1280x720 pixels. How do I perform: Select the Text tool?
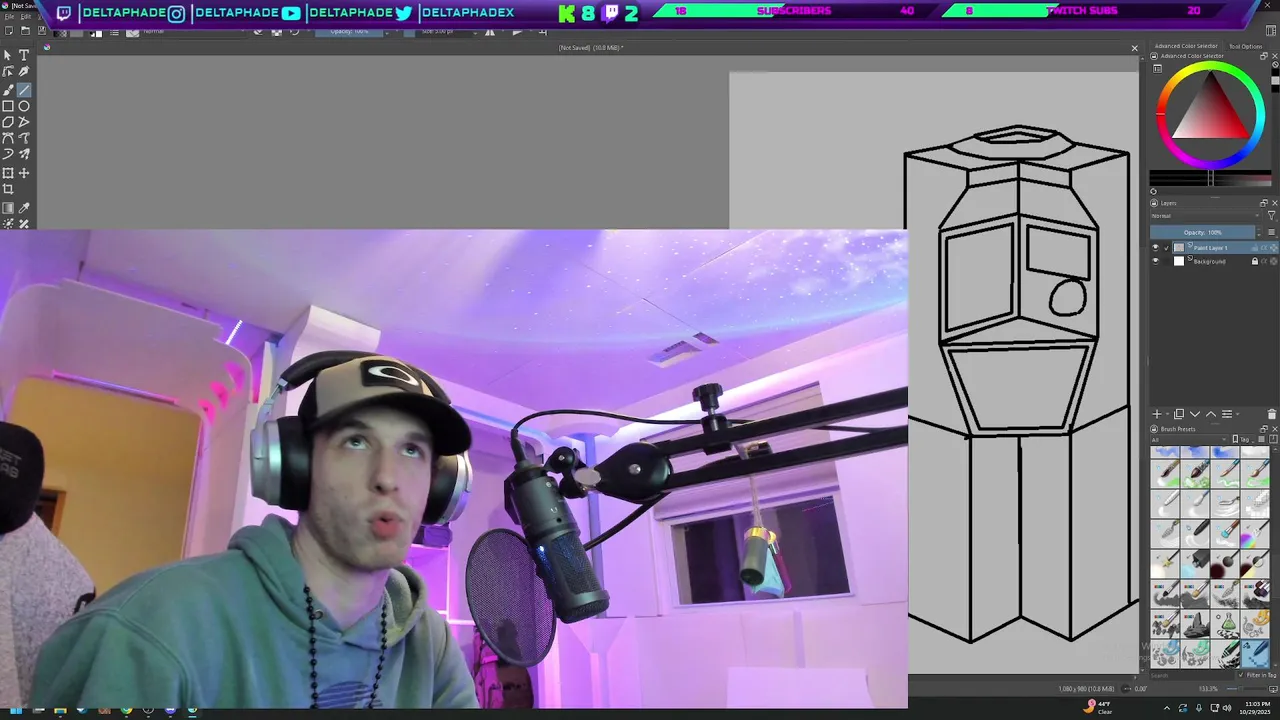[x=24, y=55]
